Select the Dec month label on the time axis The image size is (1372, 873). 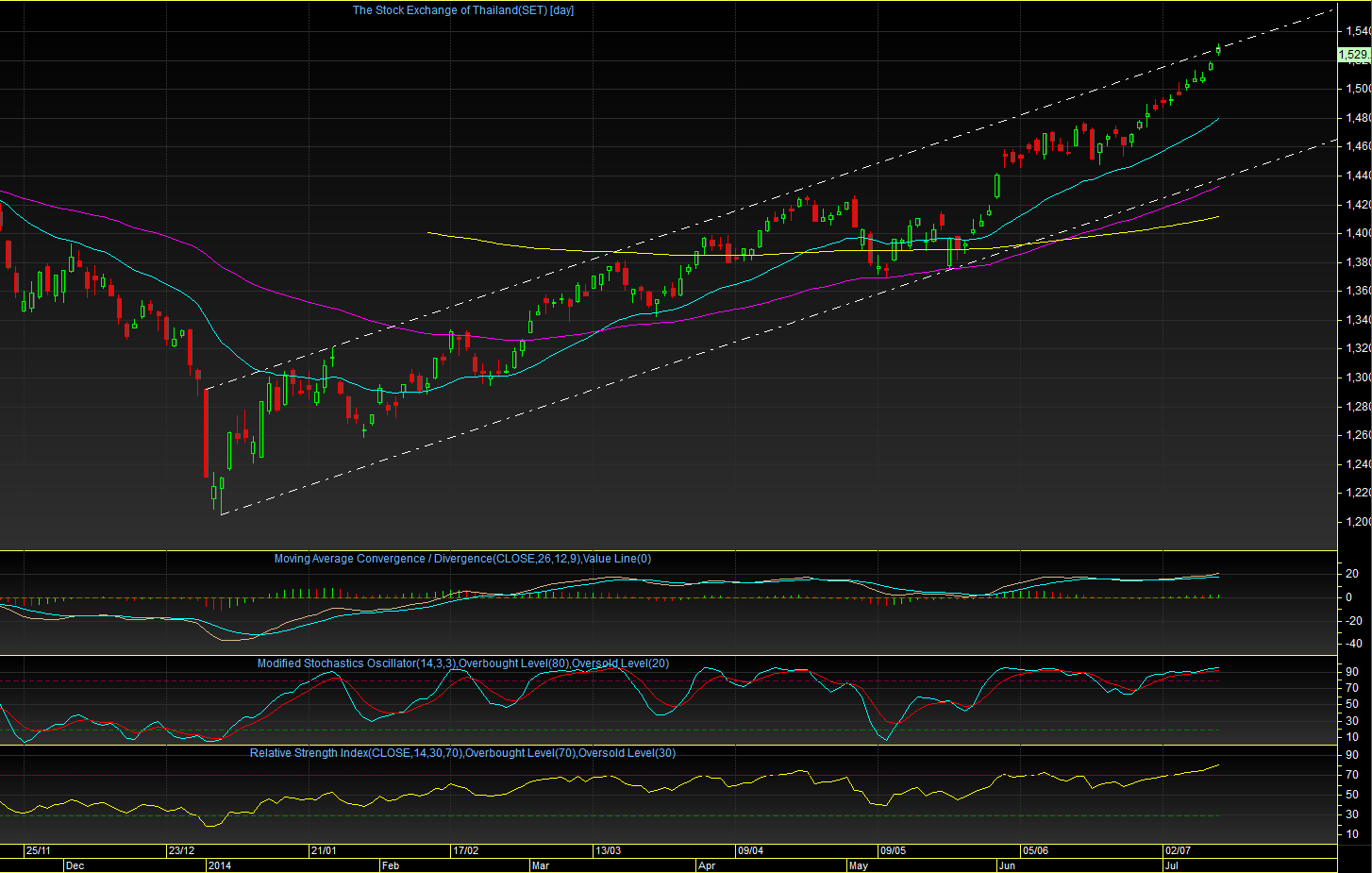pyautogui.click(x=75, y=865)
